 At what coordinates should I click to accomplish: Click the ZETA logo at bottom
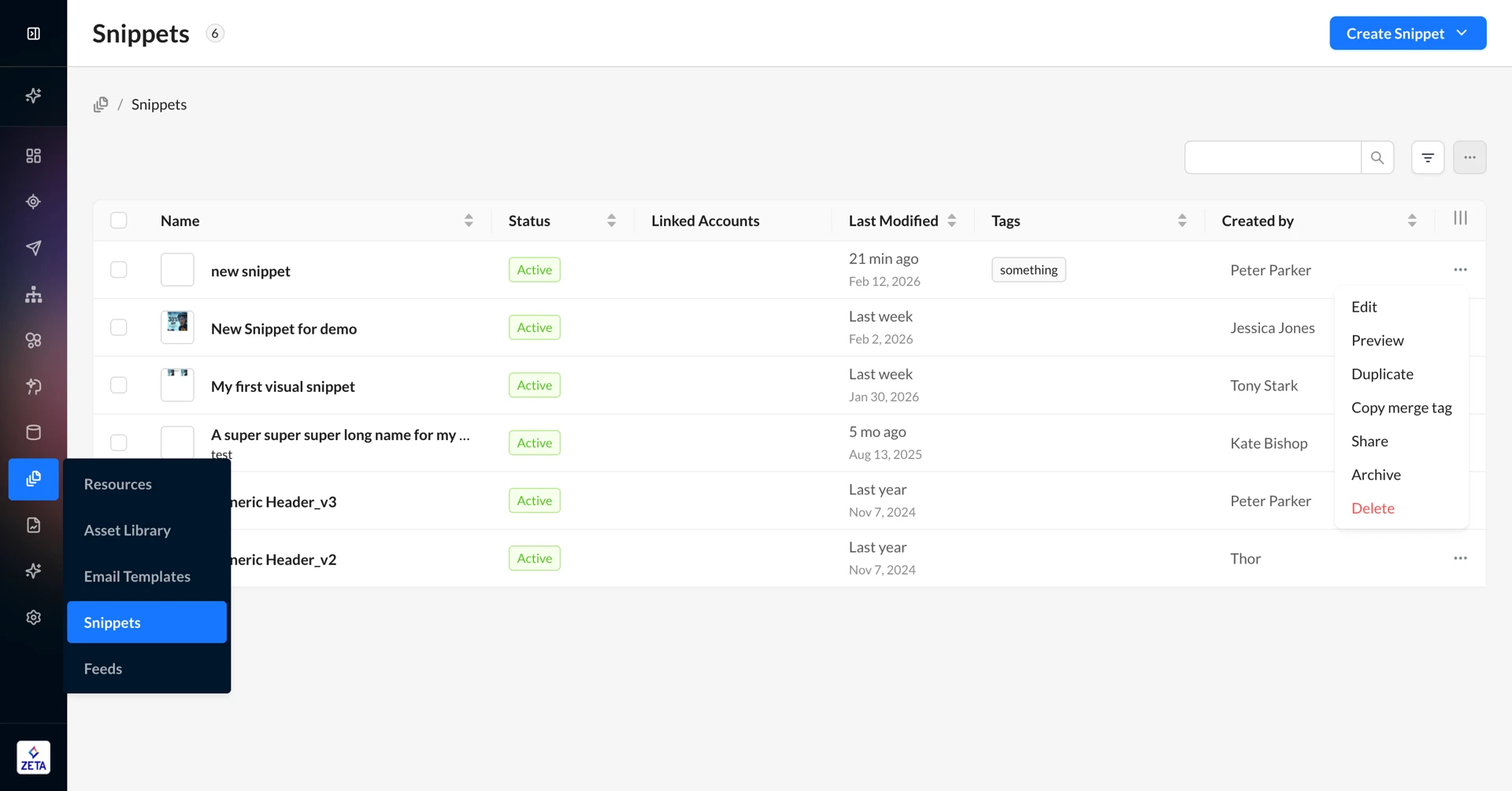(x=33, y=757)
